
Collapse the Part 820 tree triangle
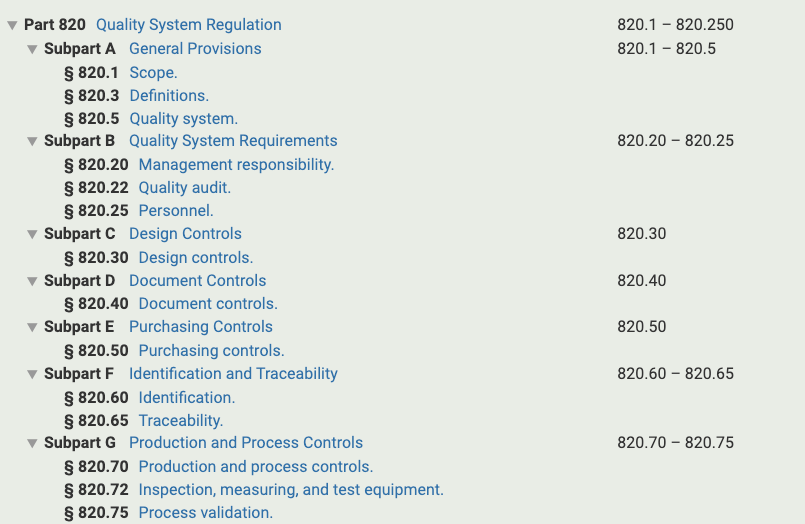pos(12,25)
